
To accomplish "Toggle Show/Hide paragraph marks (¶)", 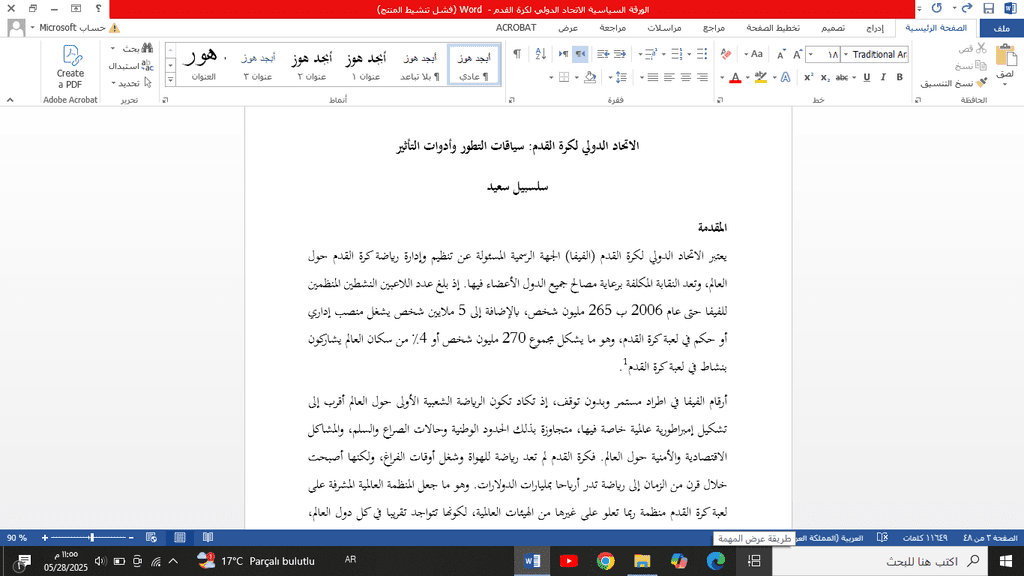I will click(517, 54).
